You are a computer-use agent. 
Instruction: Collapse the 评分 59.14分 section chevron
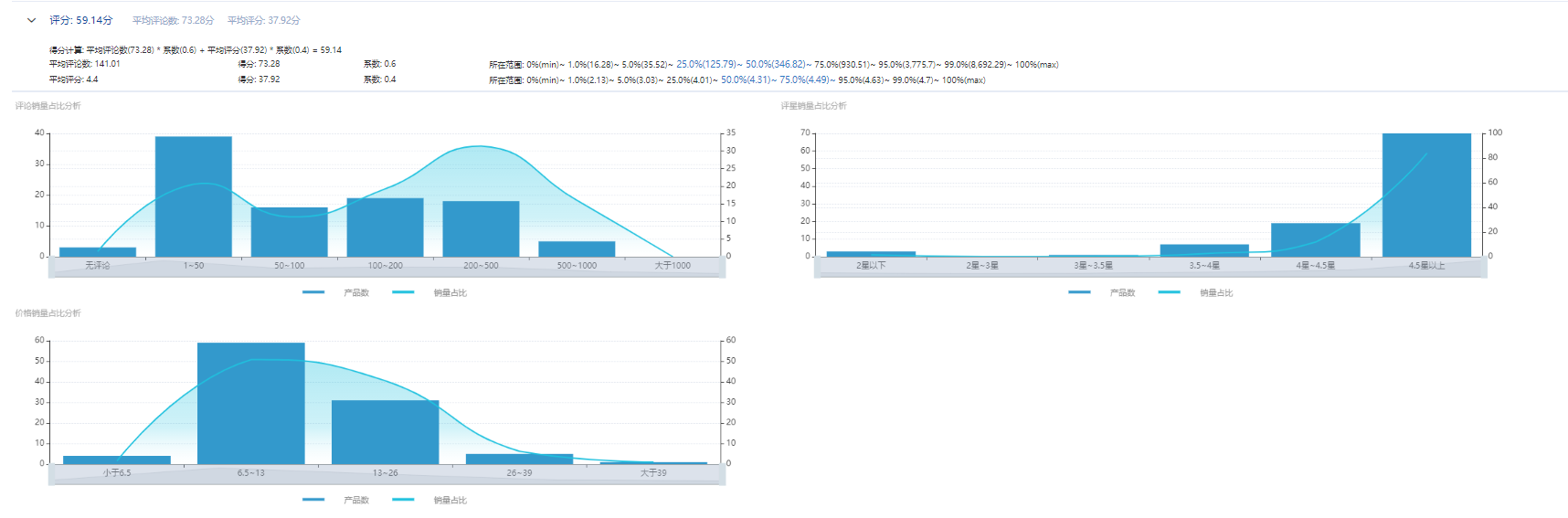[31, 20]
